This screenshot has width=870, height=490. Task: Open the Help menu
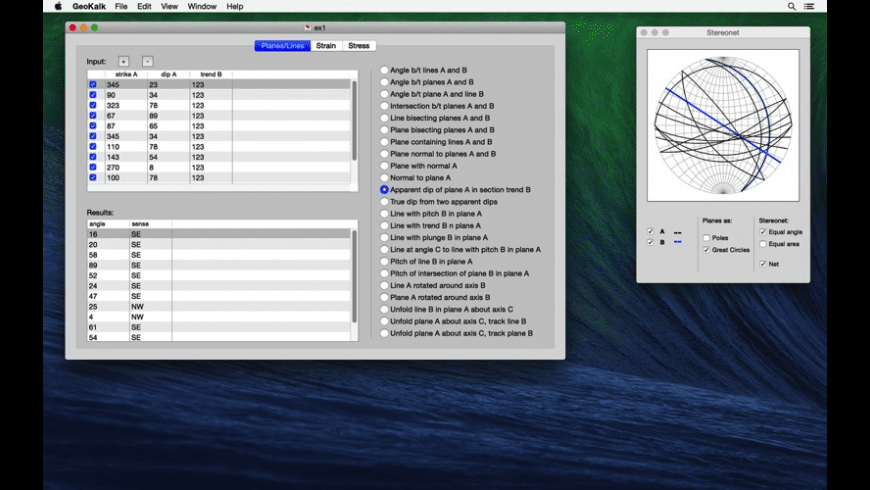coord(235,6)
